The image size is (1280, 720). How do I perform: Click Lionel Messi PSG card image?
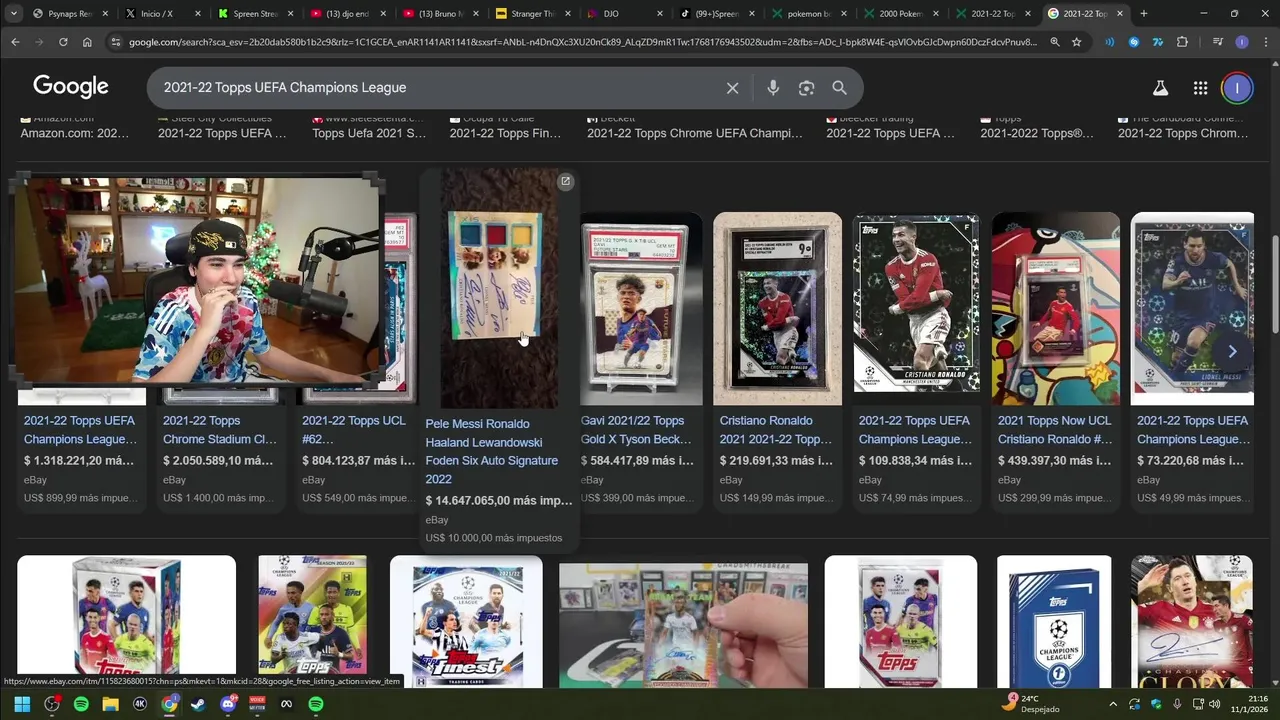pyautogui.click(x=1192, y=309)
